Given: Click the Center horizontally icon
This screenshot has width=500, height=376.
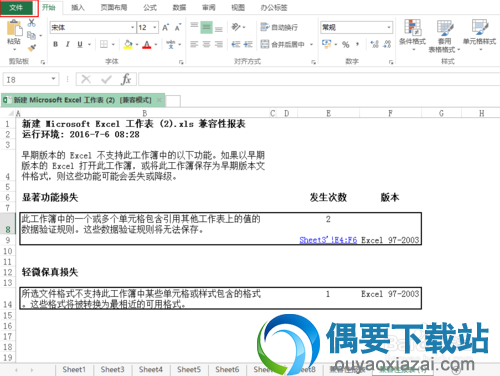Looking at the screenshot, I should click(206, 44).
